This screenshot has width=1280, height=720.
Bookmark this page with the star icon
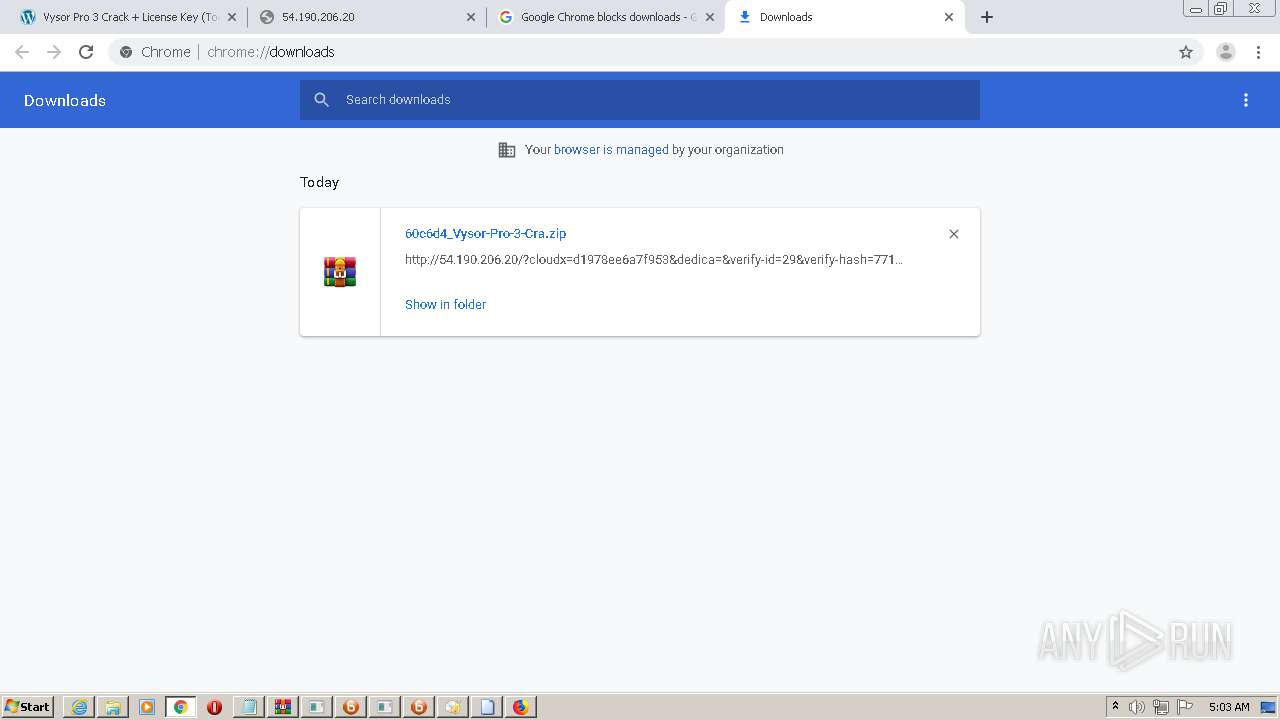click(1186, 52)
